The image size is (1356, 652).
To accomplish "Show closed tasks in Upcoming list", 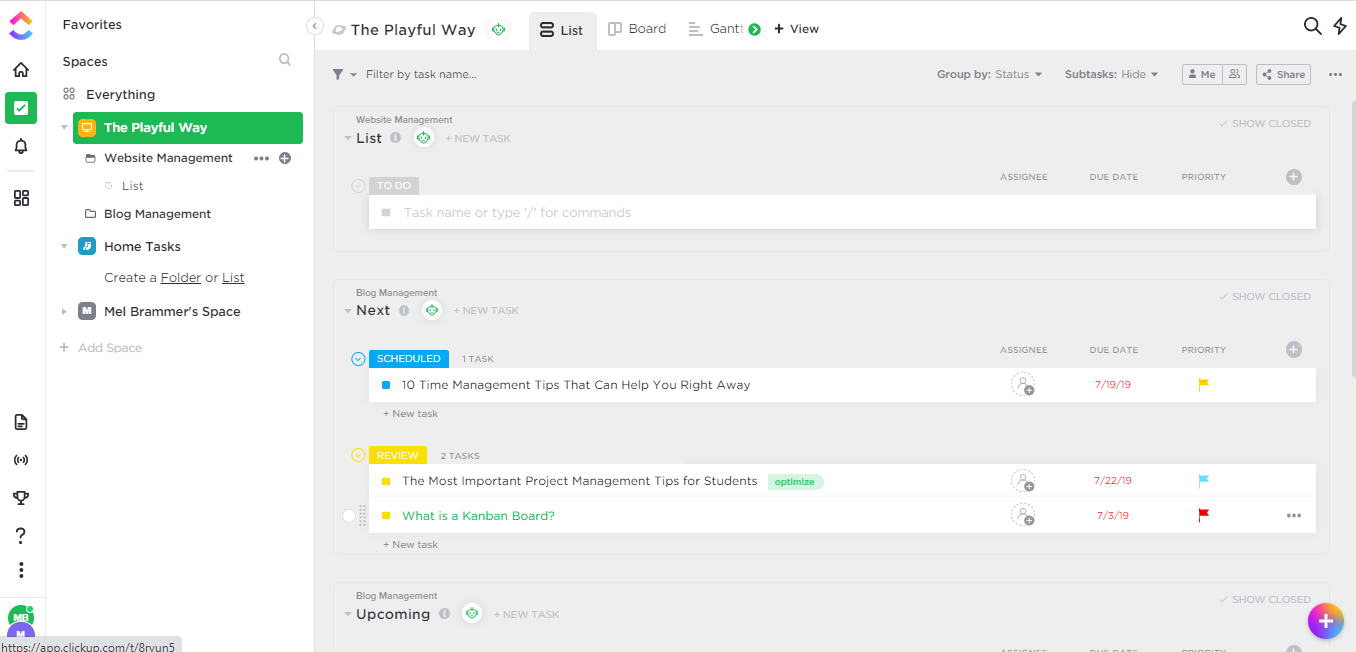I will tap(1264, 600).
